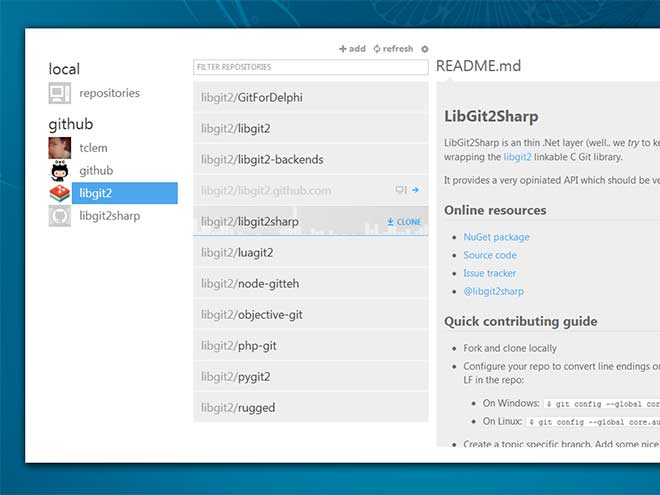This screenshot has height=495, width=660.
Task: Select libgit2/libgit2.github.com repository
Action: coord(311,191)
